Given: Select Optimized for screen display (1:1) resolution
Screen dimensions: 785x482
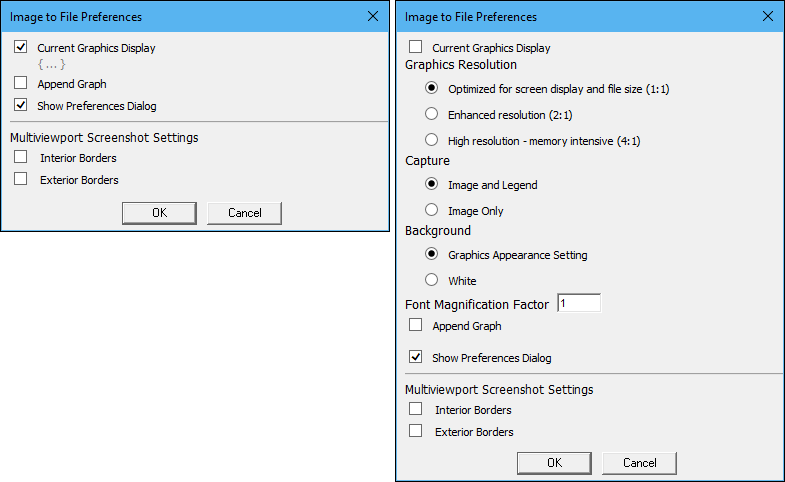Looking at the screenshot, I should click(x=432, y=88).
